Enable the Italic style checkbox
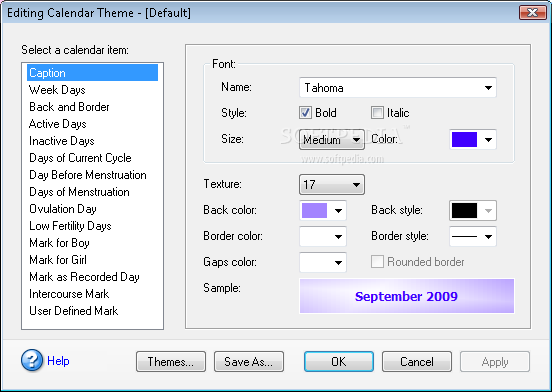The height and width of the screenshot is (392, 552). click(x=377, y=113)
